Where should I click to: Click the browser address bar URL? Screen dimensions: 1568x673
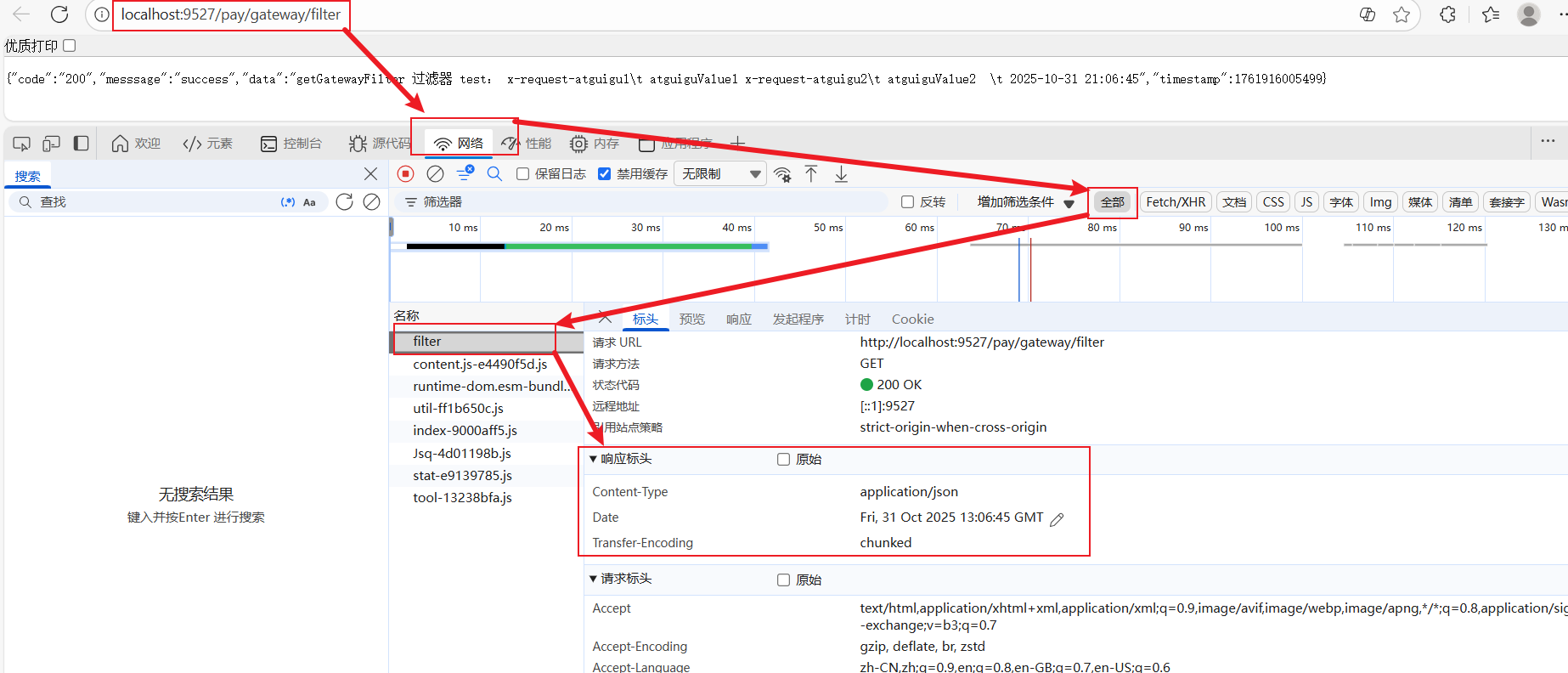230,14
